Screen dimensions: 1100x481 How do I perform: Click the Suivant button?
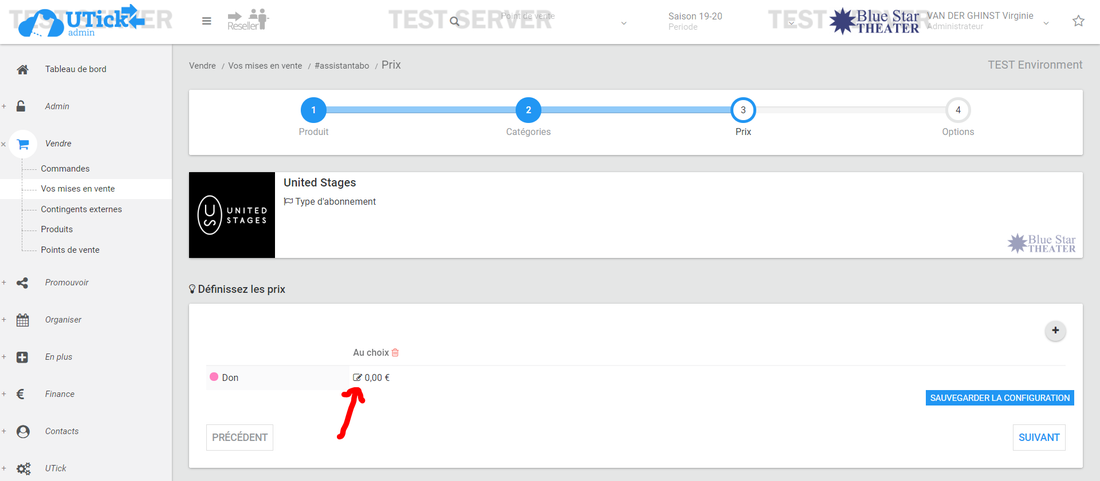(x=1038, y=437)
